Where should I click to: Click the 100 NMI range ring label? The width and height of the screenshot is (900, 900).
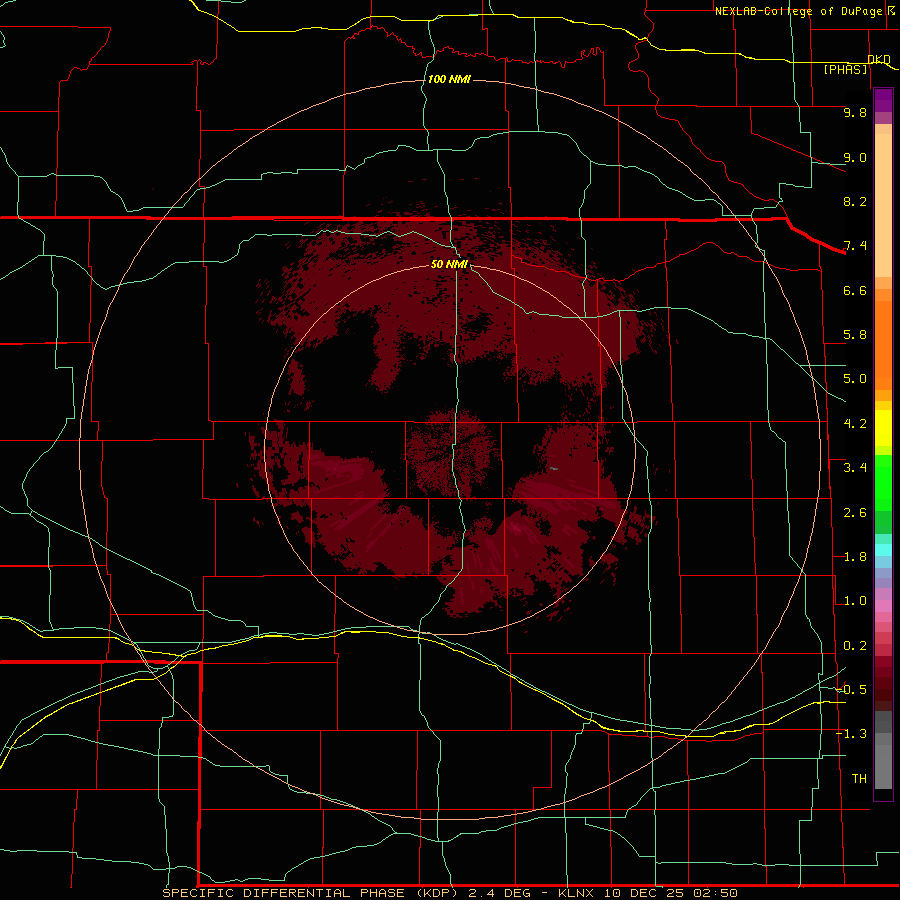[x=449, y=79]
